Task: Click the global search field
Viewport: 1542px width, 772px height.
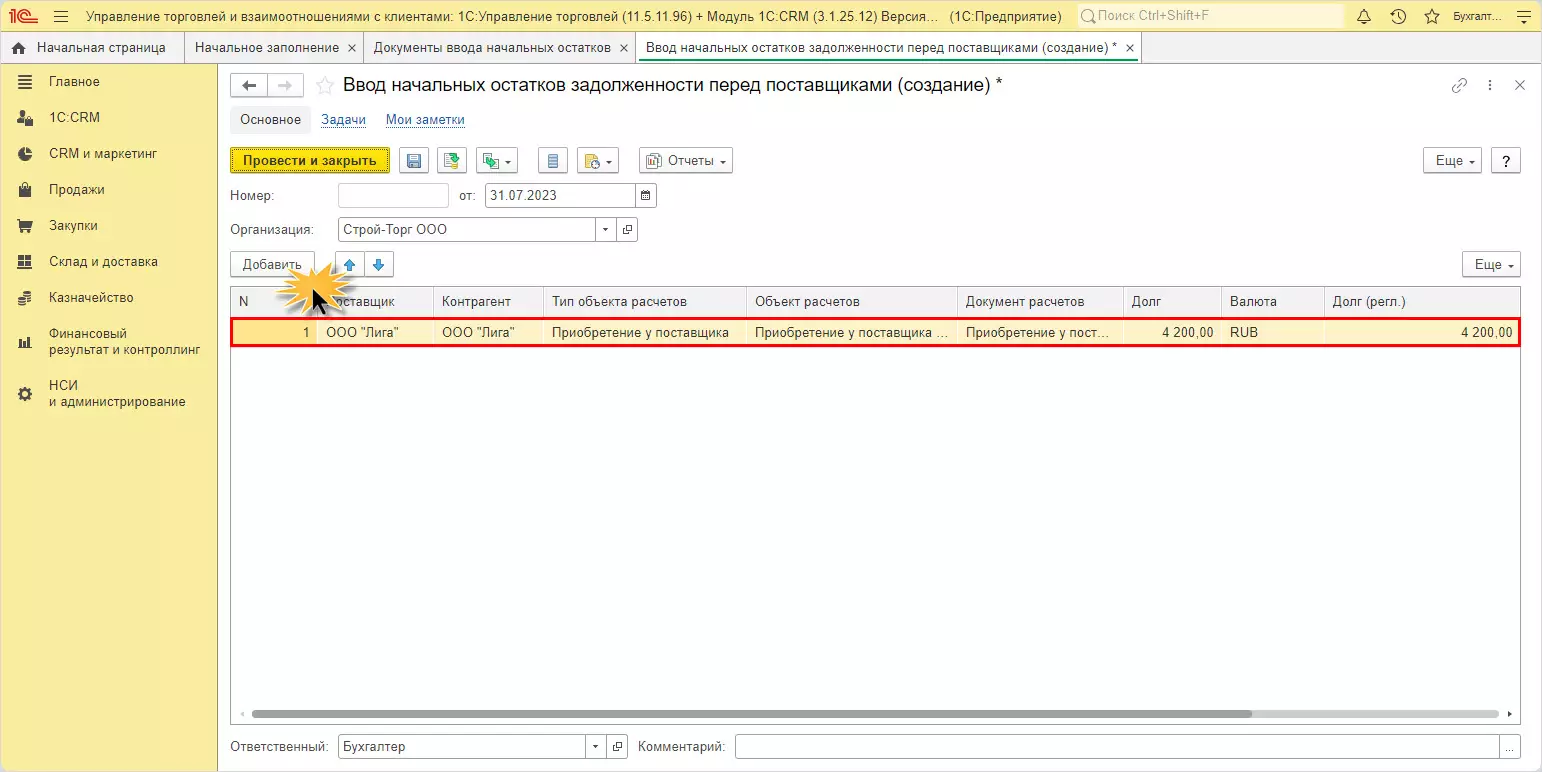Action: click(1209, 17)
